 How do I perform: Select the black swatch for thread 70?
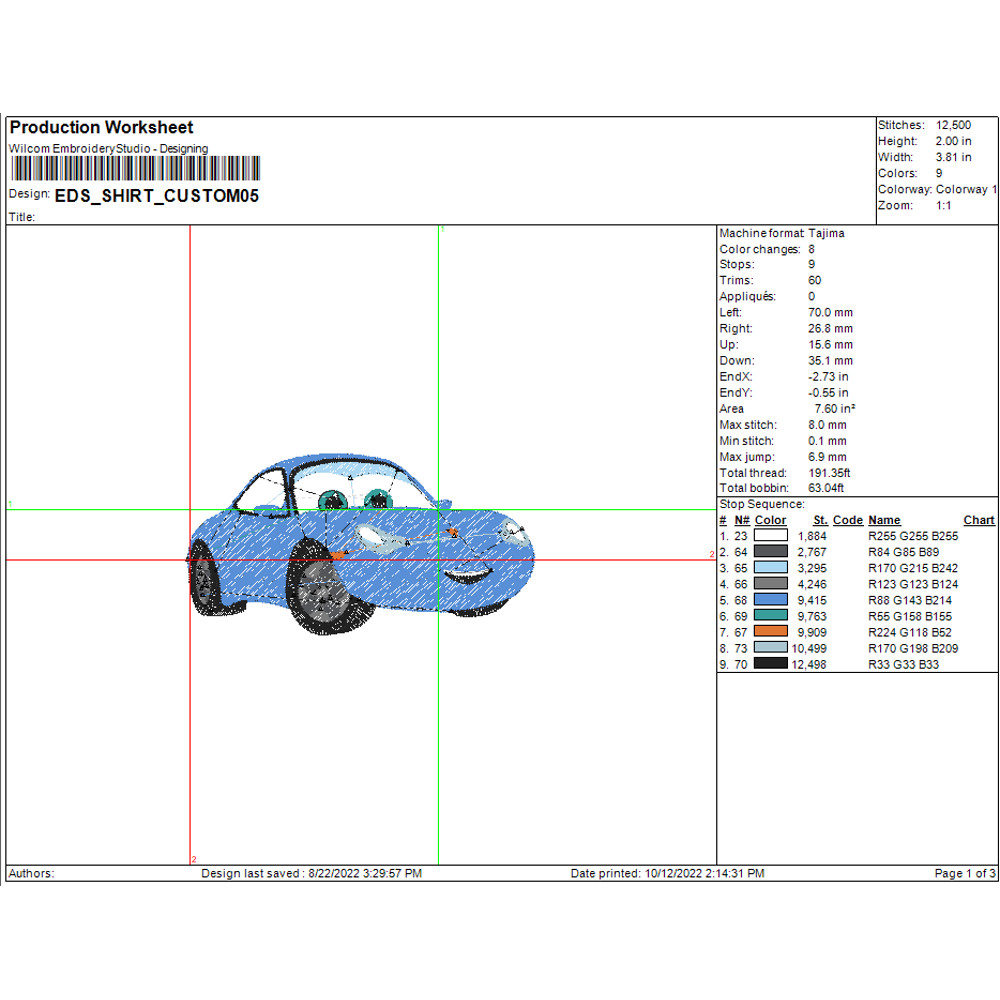pyautogui.click(x=771, y=663)
